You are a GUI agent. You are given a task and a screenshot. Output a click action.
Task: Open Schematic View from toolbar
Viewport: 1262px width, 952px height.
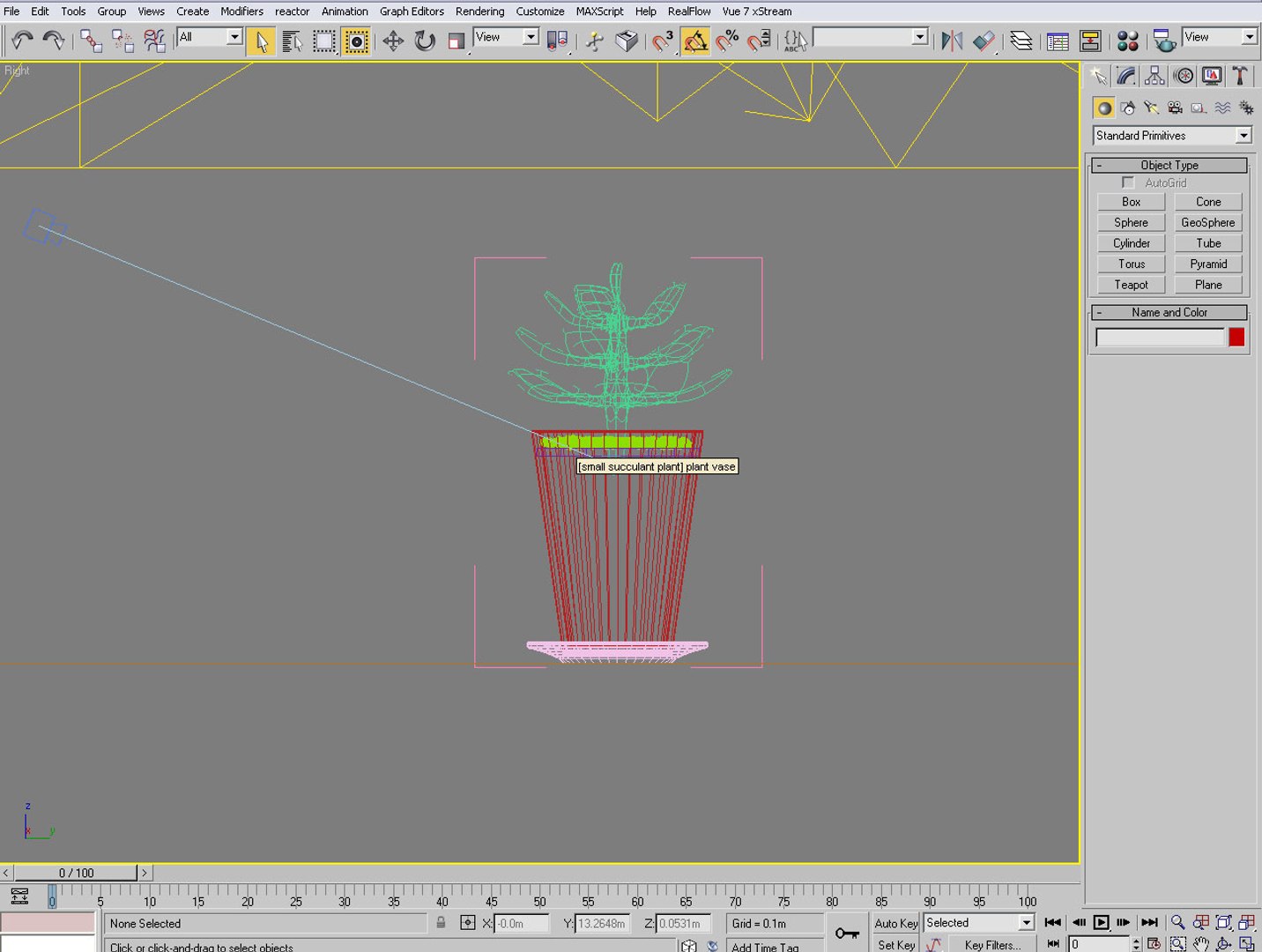(x=1090, y=41)
